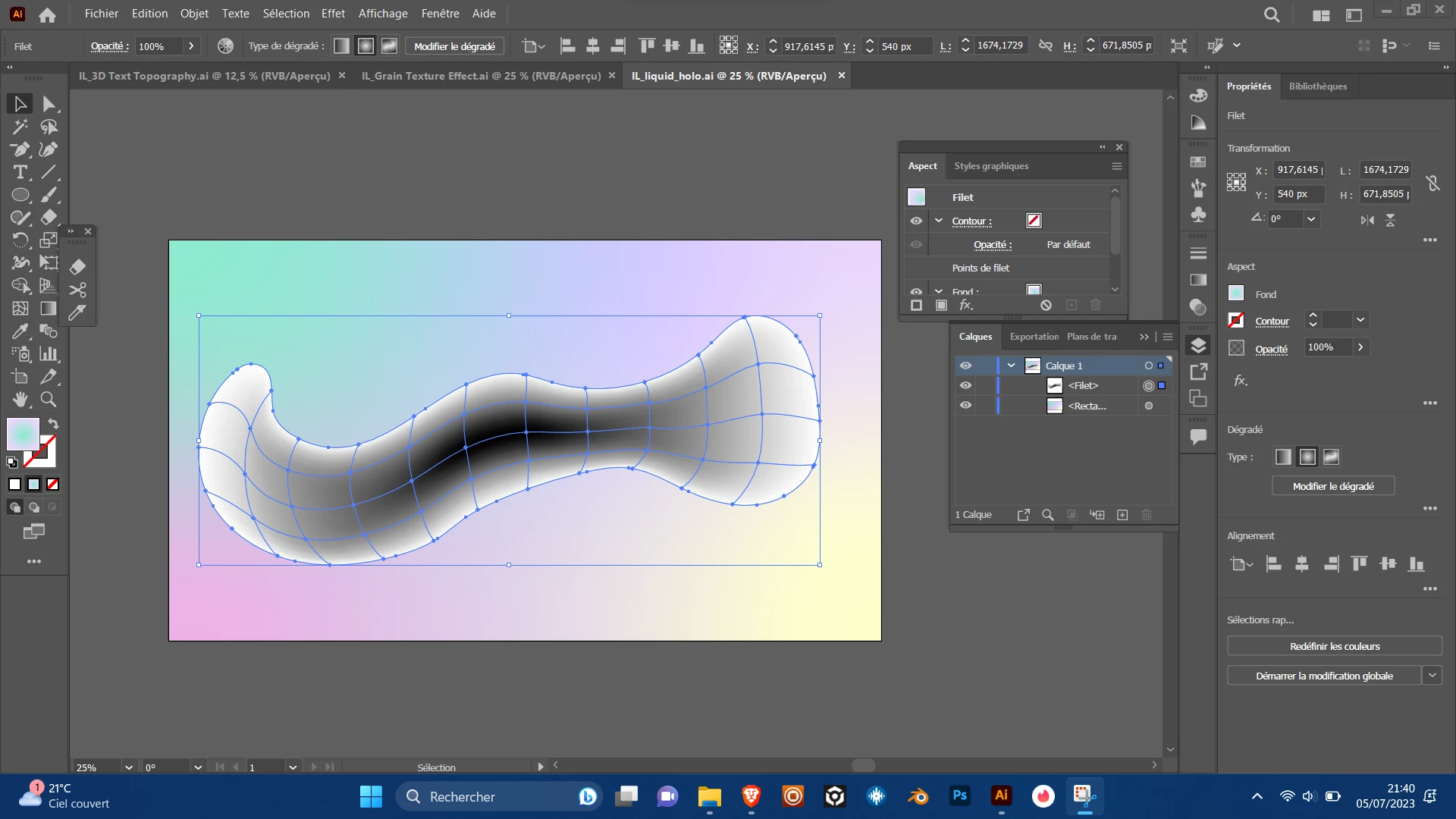The image size is (1456, 819).
Task: Pick the Scissors tool in flyout
Action: pyautogui.click(x=77, y=290)
